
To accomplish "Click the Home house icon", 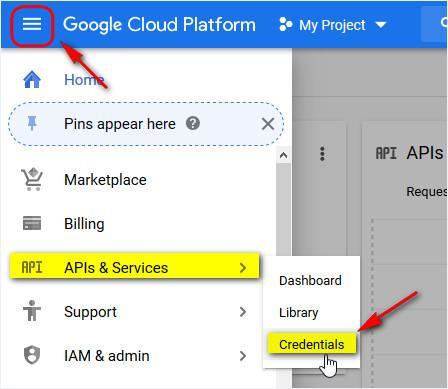I will click(x=32, y=80).
